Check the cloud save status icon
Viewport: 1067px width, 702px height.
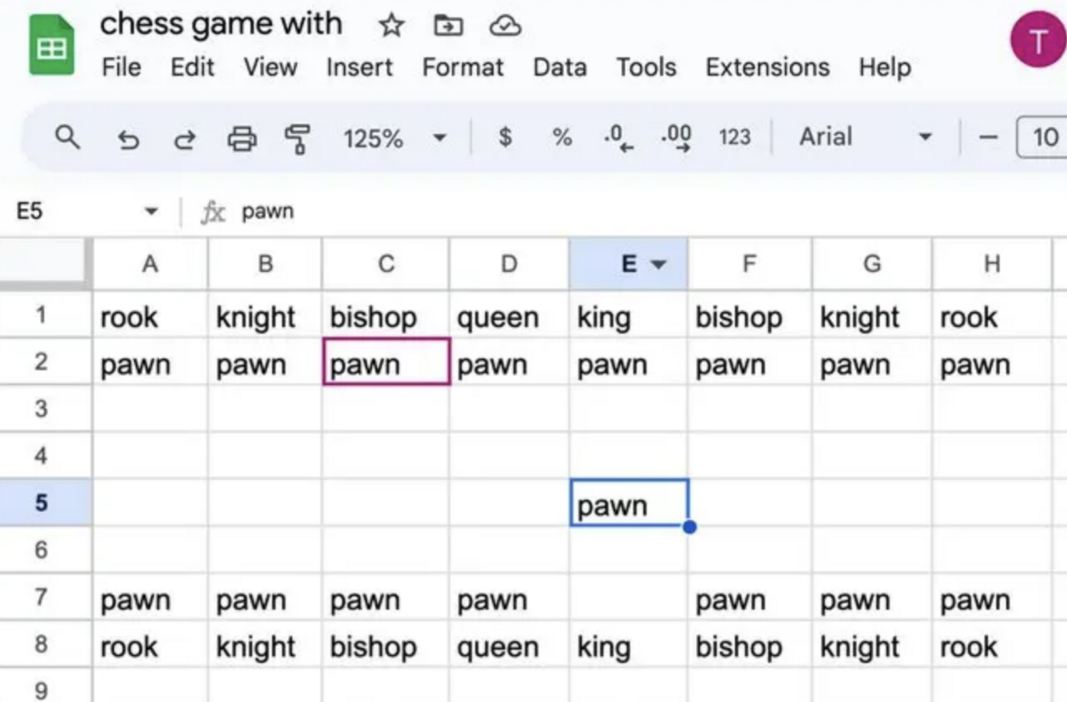click(x=505, y=26)
